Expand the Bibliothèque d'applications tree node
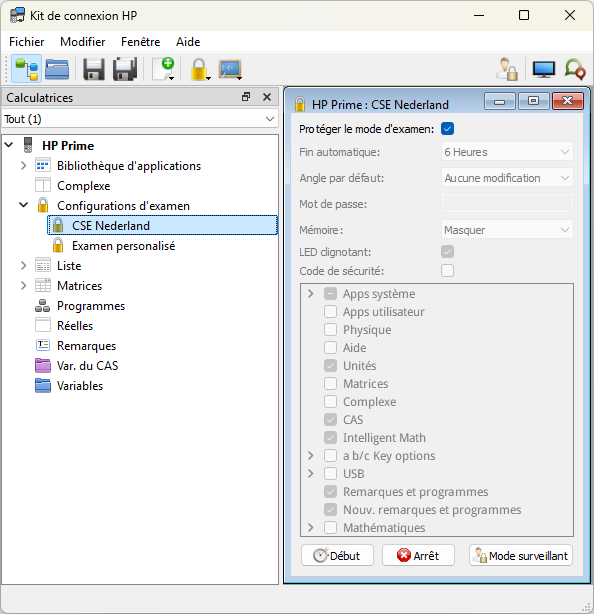 [23, 166]
